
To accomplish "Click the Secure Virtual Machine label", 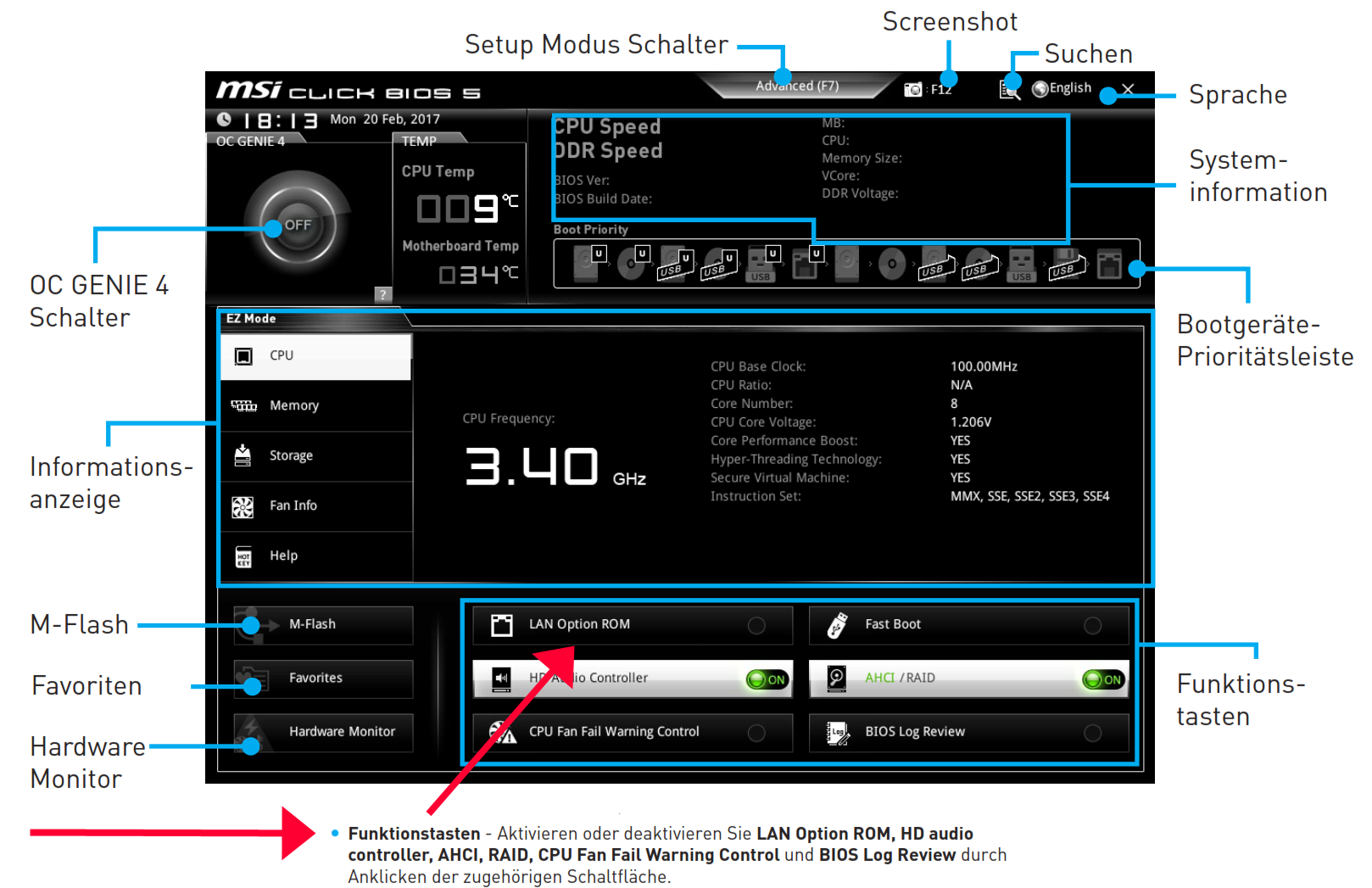I will tap(779, 478).
